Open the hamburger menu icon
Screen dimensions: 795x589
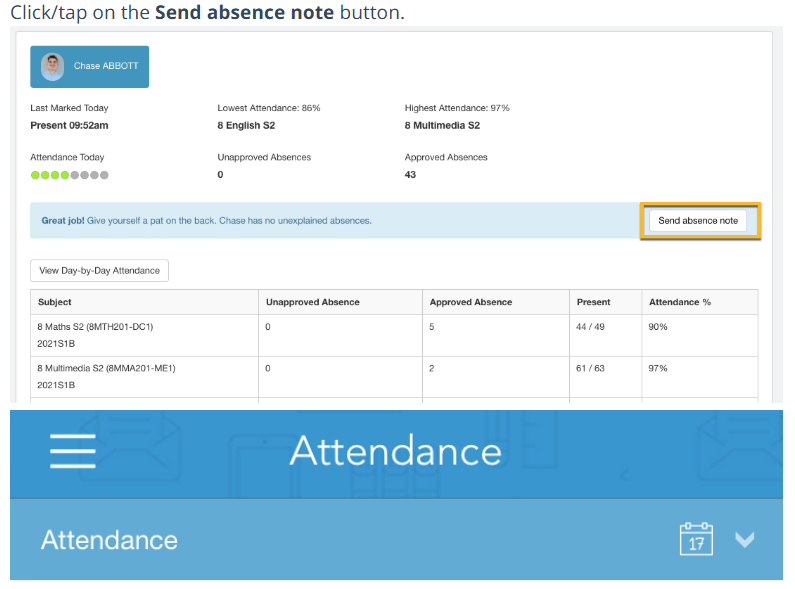point(73,451)
